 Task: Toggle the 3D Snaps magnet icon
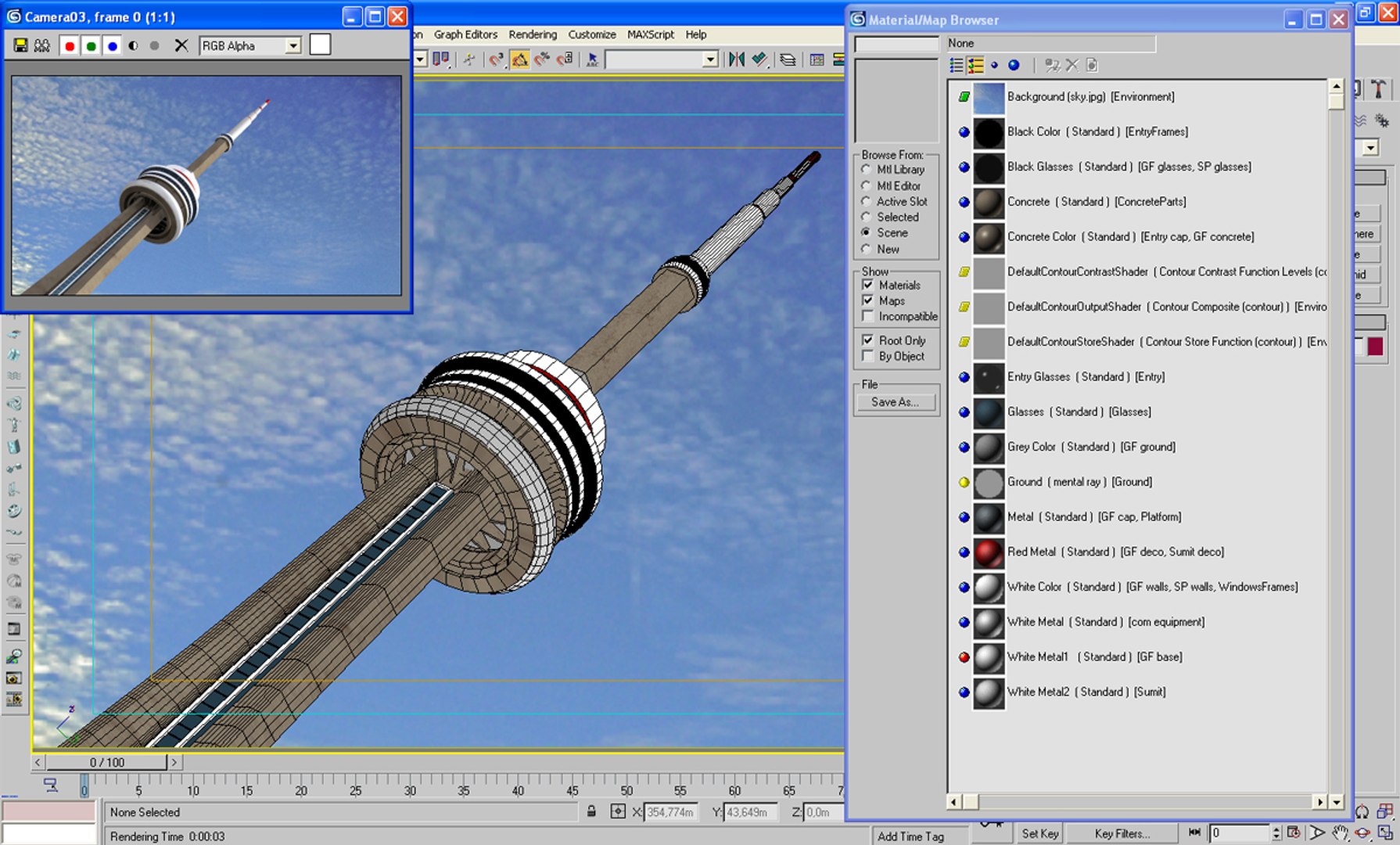click(496, 59)
